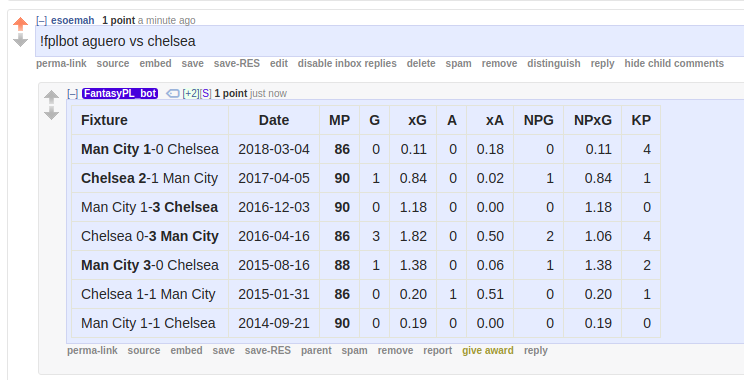View source of esoemah's comment
The width and height of the screenshot is (744, 380).
click(113, 64)
